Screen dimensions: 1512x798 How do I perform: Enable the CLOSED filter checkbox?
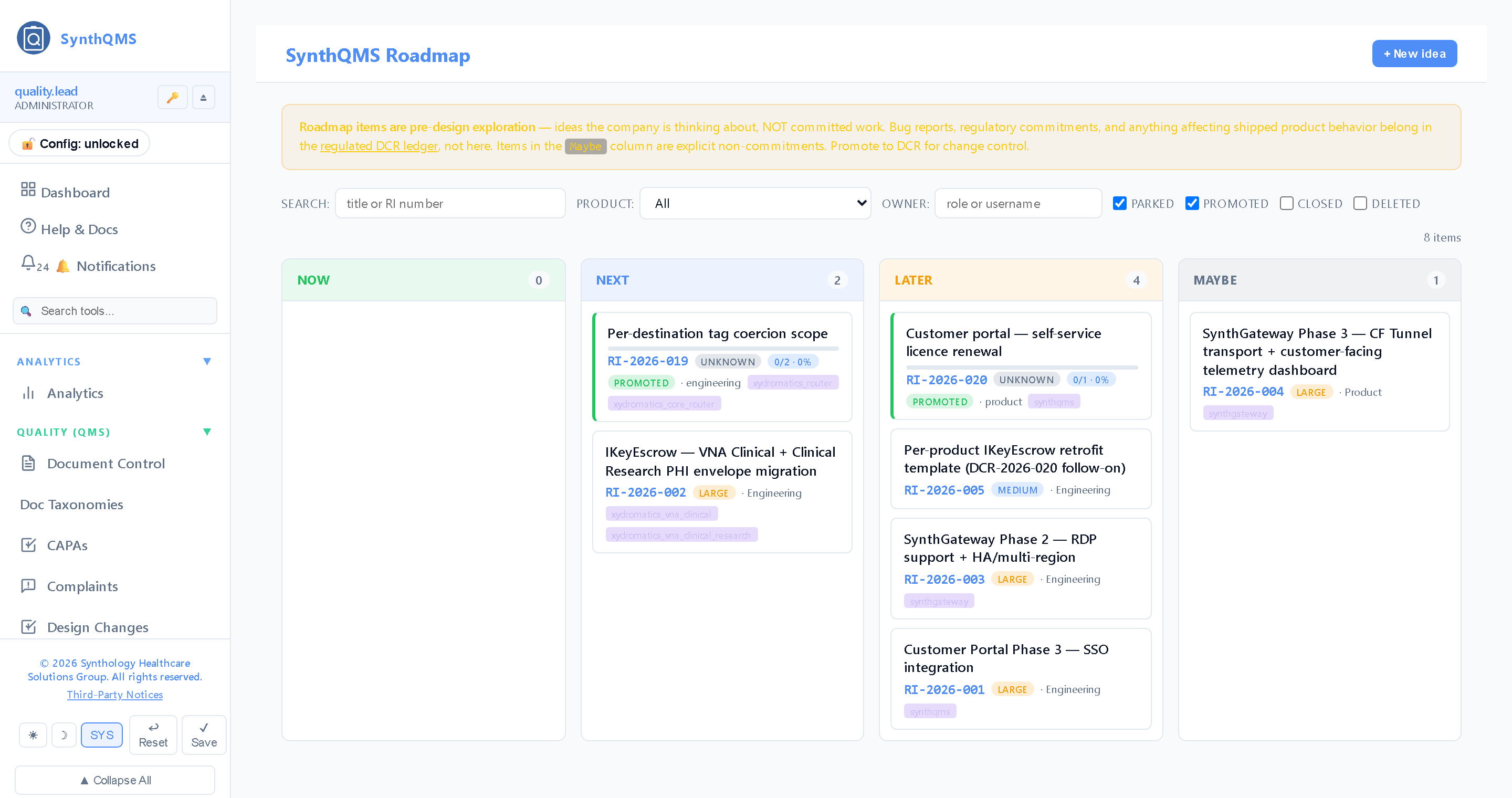coord(1286,203)
